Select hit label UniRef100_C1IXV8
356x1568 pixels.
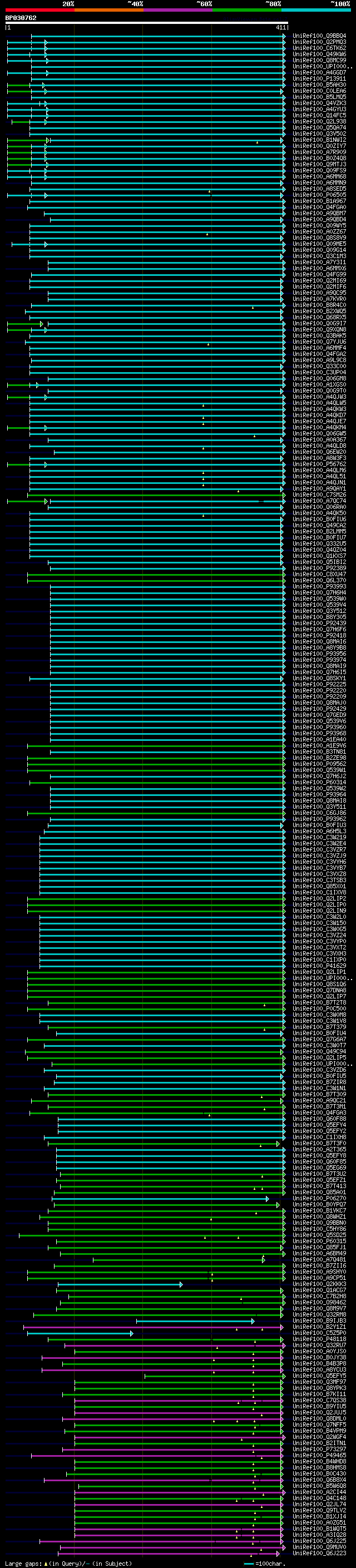point(319,892)
